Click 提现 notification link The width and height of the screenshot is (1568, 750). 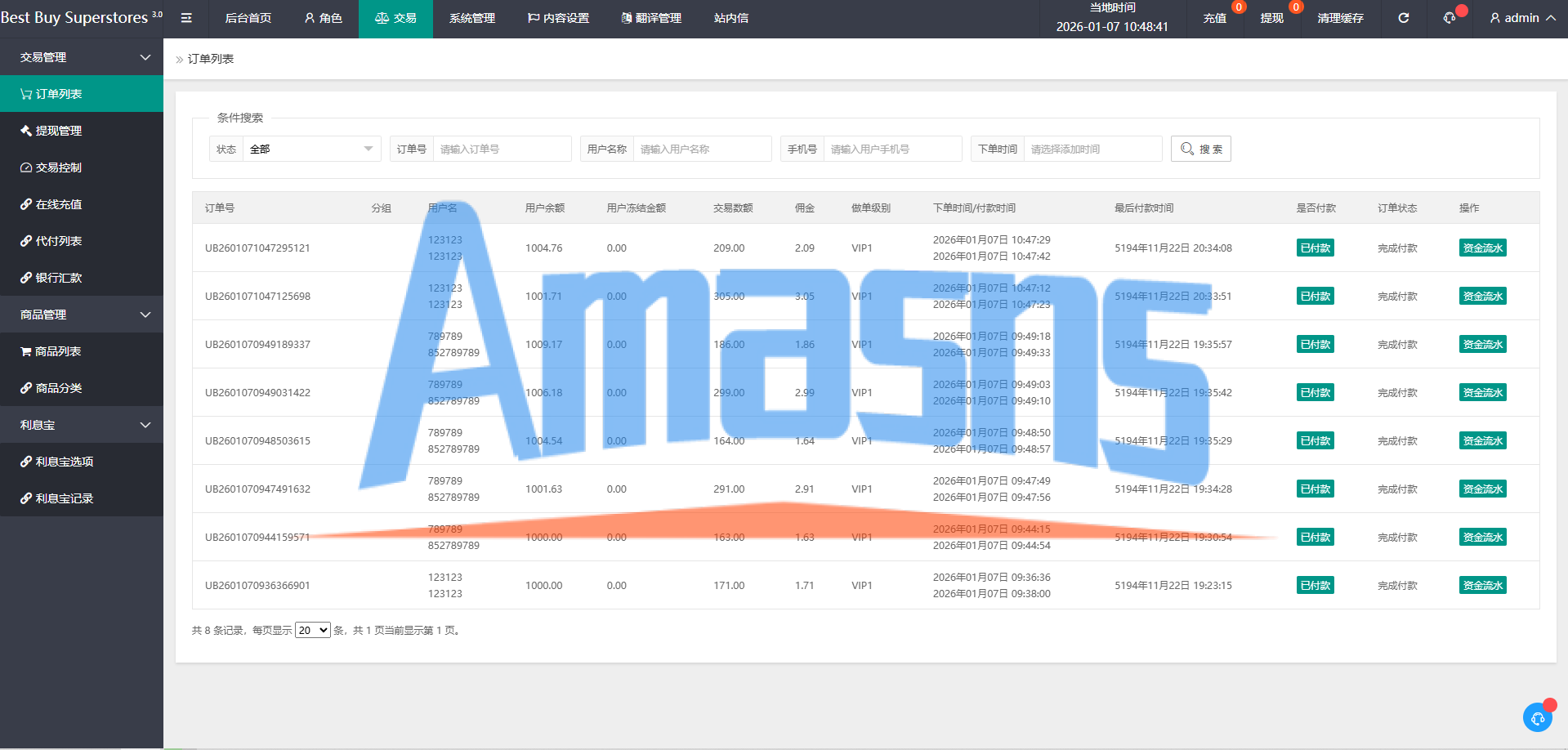tap(1272, 18)
